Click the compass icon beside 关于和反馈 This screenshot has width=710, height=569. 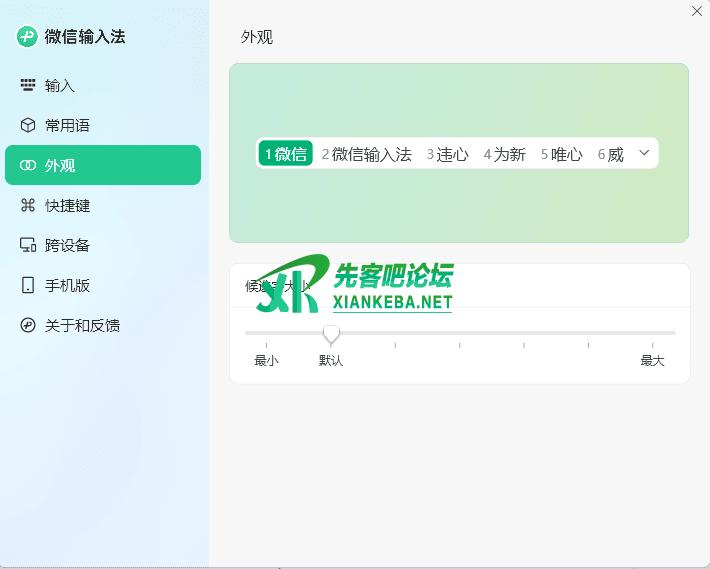tap(28, 326)
